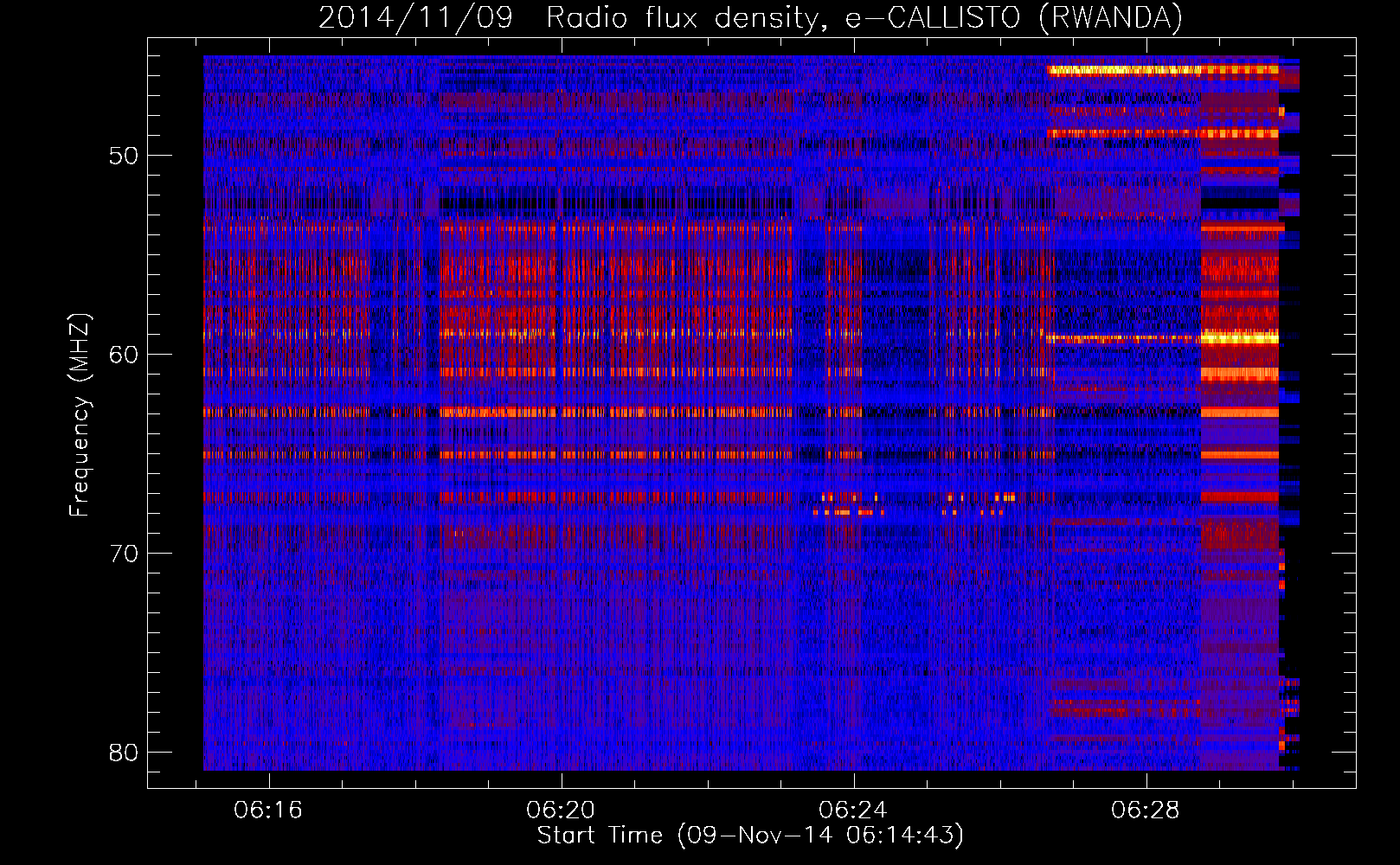Image resolution: width=1400 pixels, height=865 pixels.
Task: Click the Start Time axis caption
Action: pyautogui.click(x=750, y=836)
